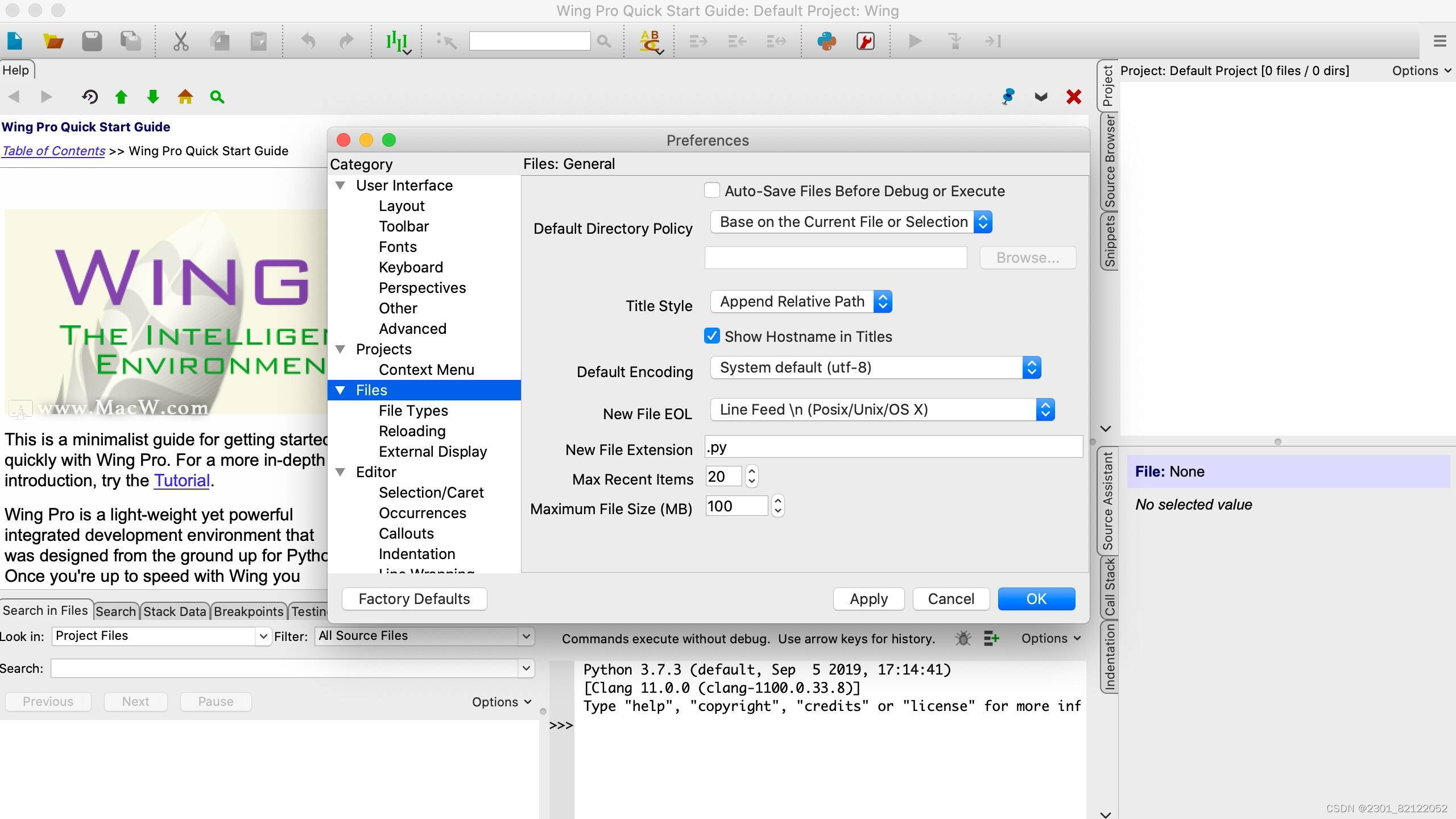Open the Python Shell tool

(x=827, y=41)
